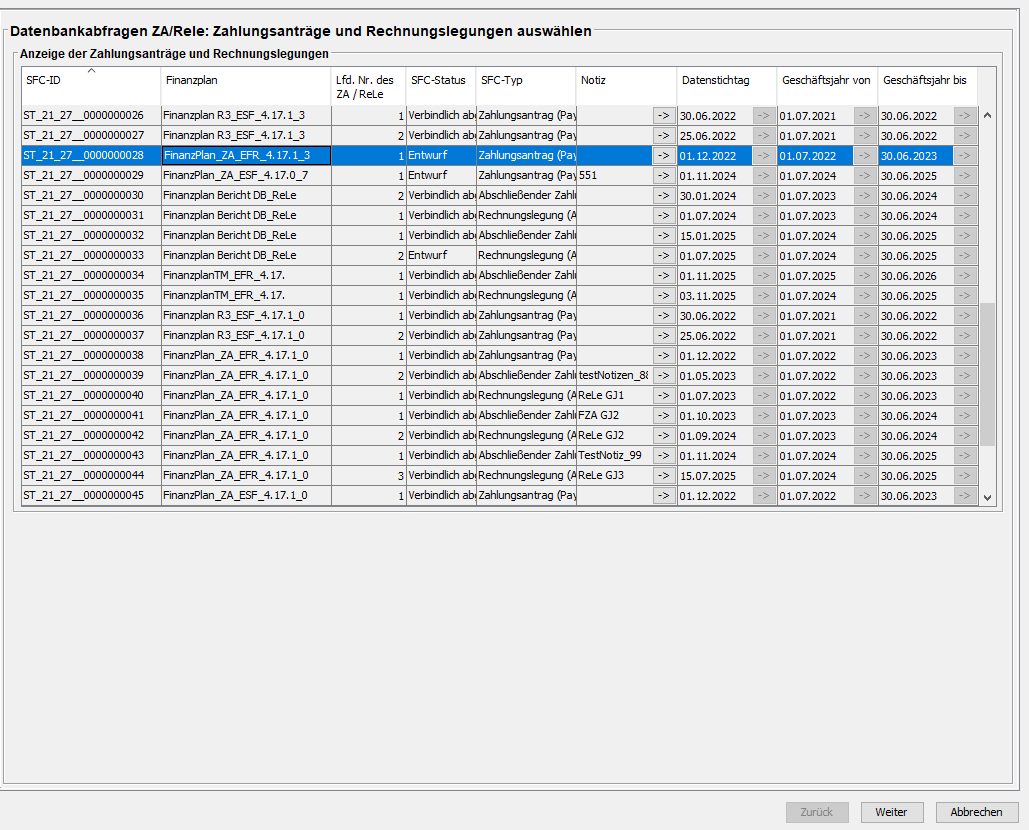Click Notiz arrow for TestNotiz_99 row

tap(664, 455)
